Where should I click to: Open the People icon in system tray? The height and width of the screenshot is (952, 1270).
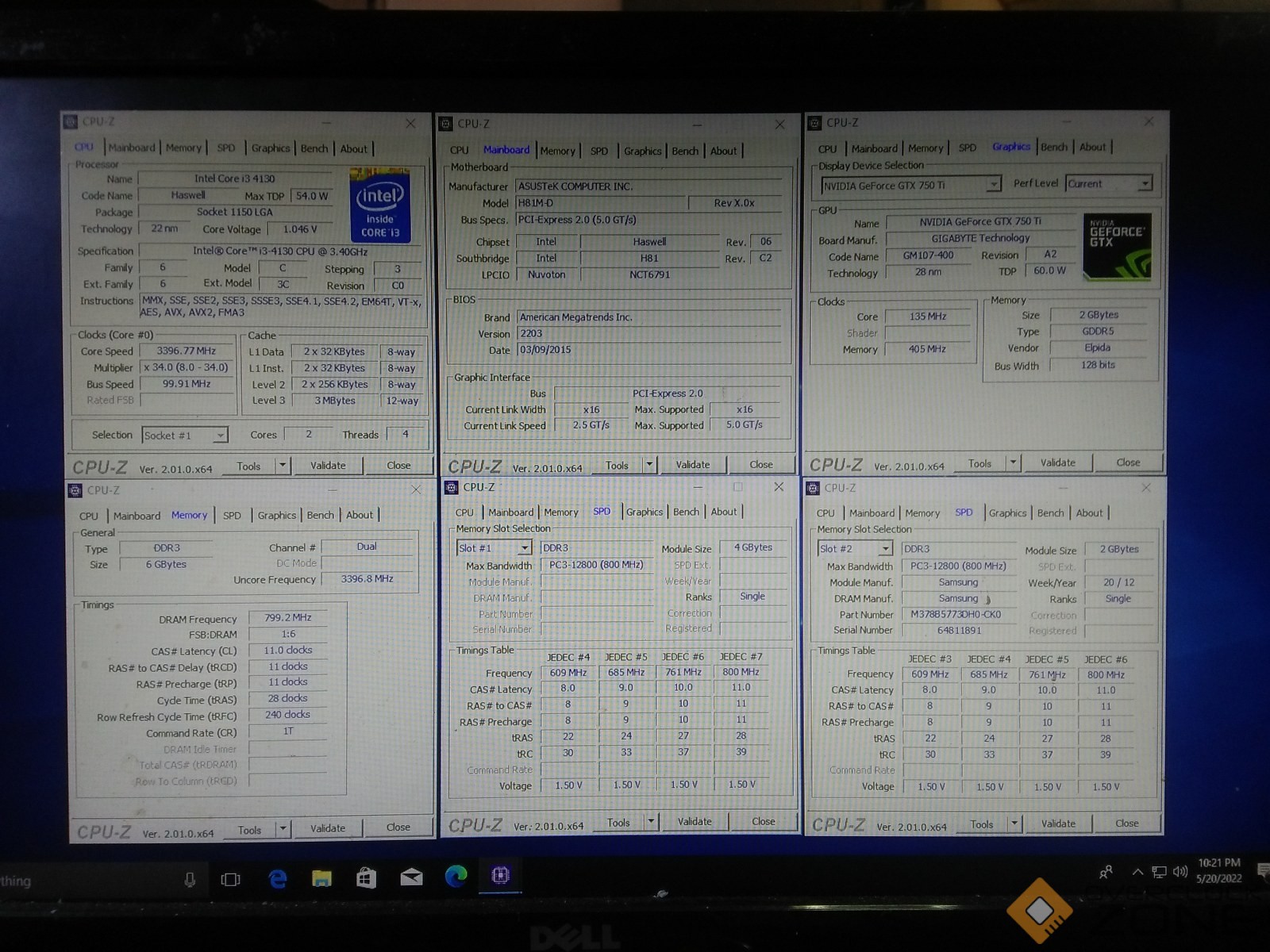(x=1106, y=873)
